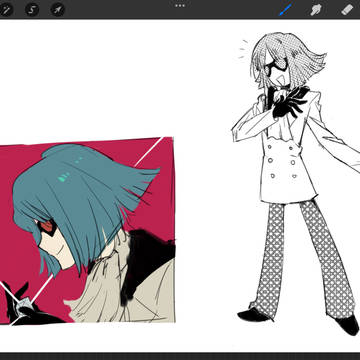Select the blue Brush tool
This screenshot has width=360, height=360.
click(x=285, y=10)
